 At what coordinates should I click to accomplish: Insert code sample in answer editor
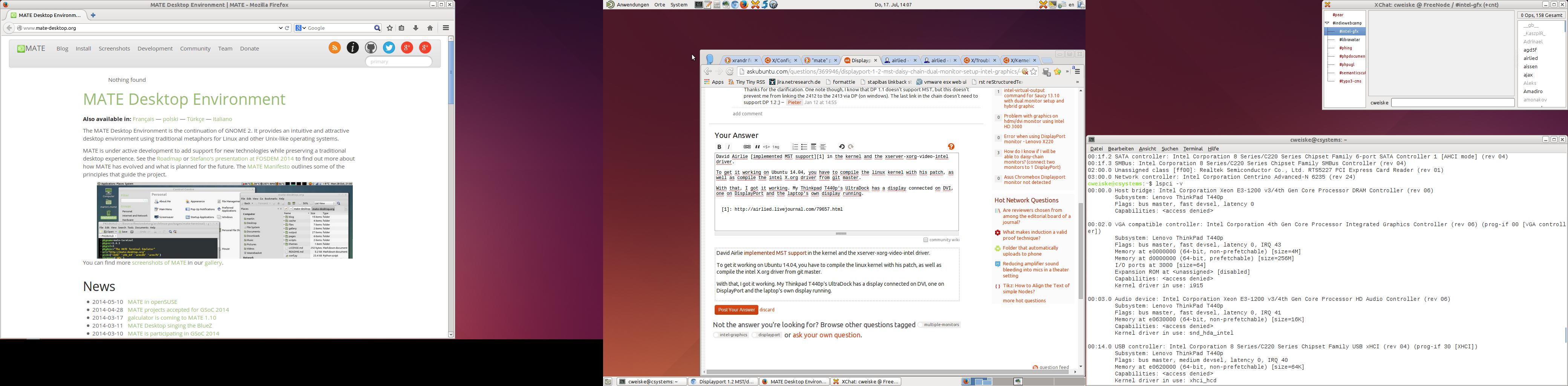pyautogui.click(x=766, y=147)
